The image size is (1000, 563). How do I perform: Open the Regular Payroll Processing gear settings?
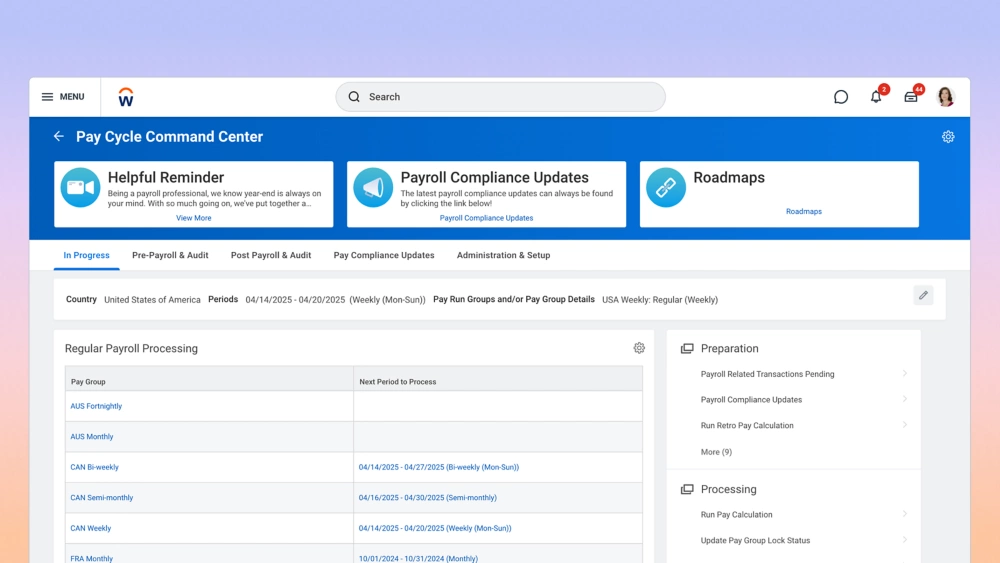[639, 348]
